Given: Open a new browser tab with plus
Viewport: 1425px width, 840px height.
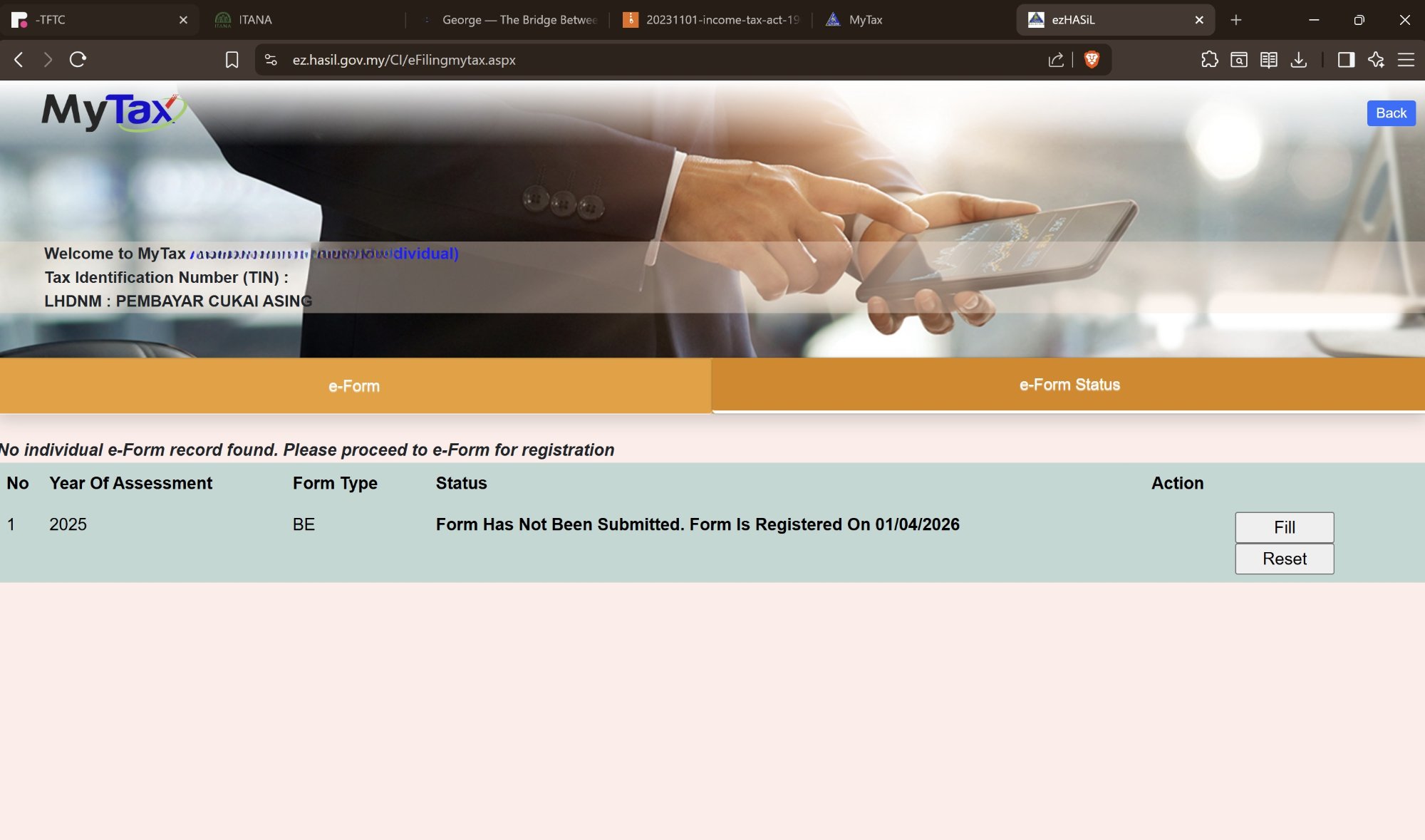Looking at the screenshot, I should click(x=1235, y=20).
